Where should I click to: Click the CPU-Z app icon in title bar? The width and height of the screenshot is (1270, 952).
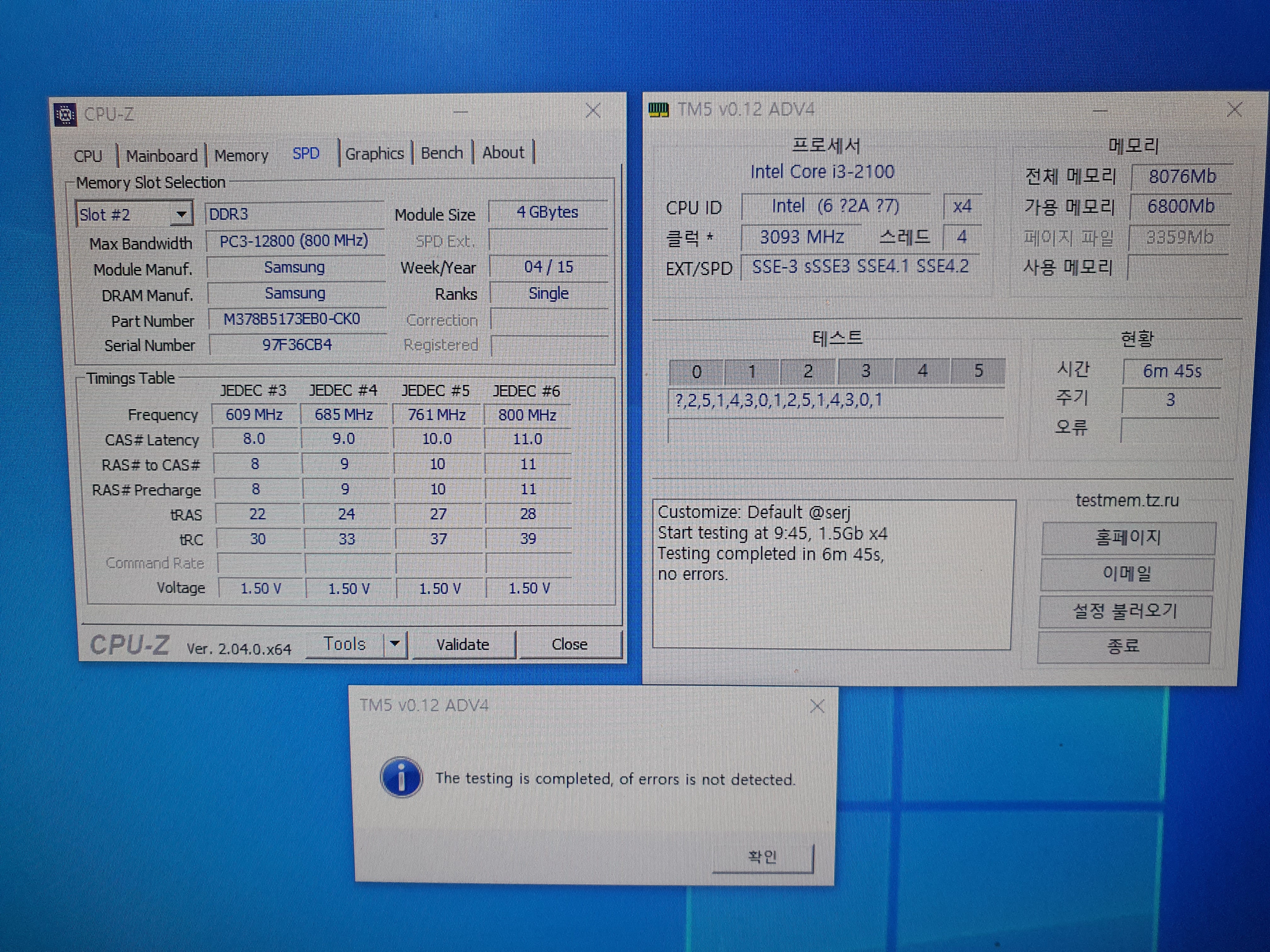click(66, 115)
